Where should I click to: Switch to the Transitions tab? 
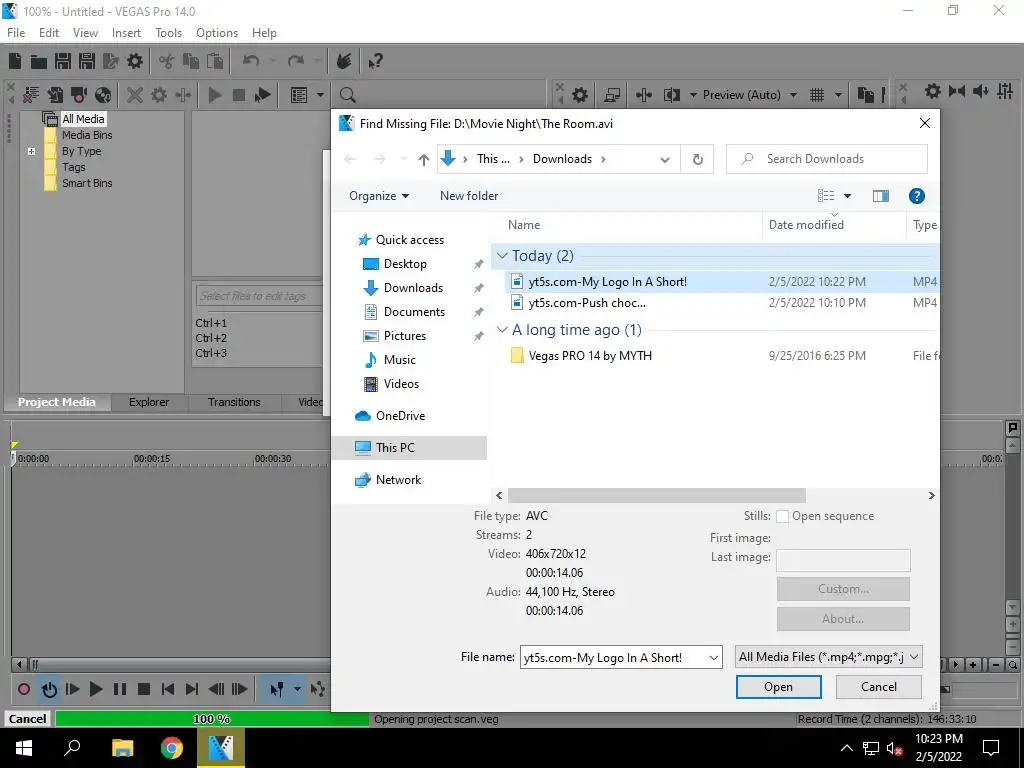coord(234,402)
